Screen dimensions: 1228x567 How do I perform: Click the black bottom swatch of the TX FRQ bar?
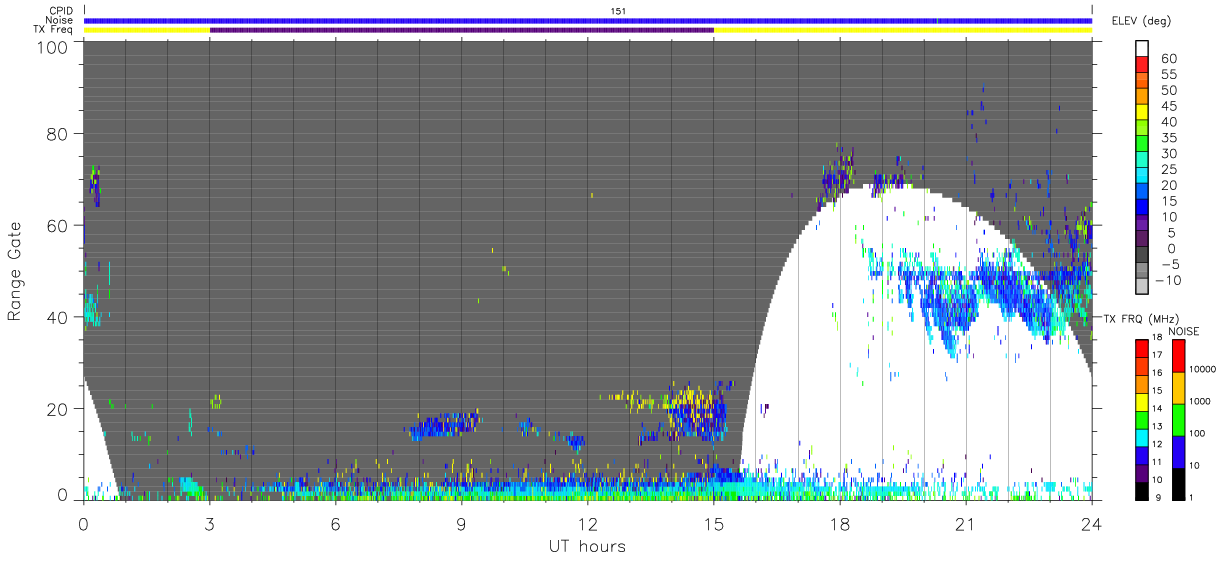click(1141, 490)
